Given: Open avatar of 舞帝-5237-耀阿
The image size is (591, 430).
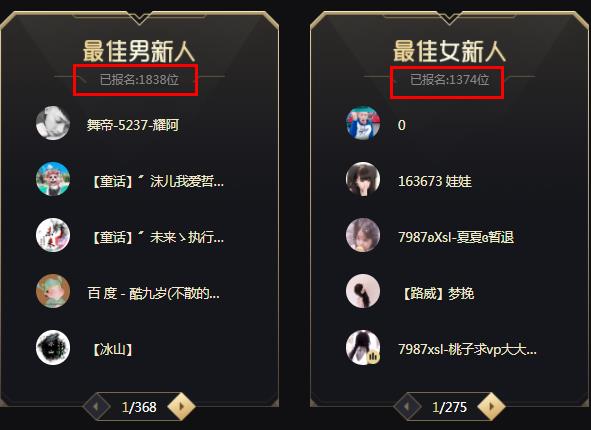Looking at the screenshot, I should click(x=53, y=123).
